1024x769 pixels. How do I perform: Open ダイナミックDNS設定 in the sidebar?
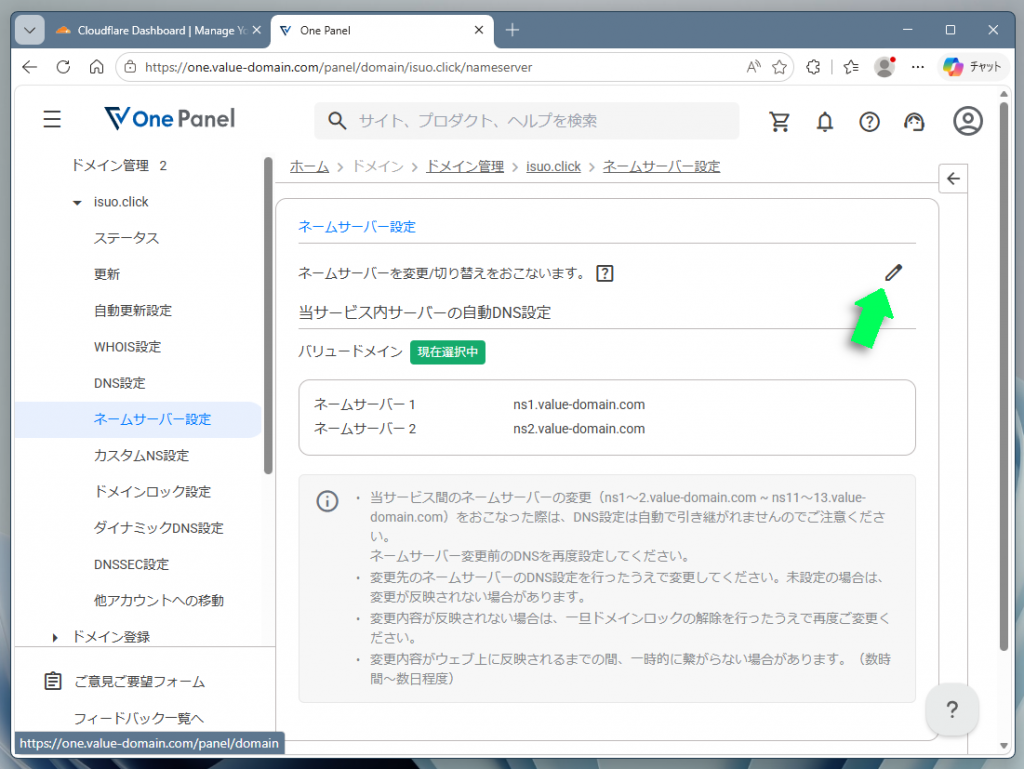pos(159,528)
